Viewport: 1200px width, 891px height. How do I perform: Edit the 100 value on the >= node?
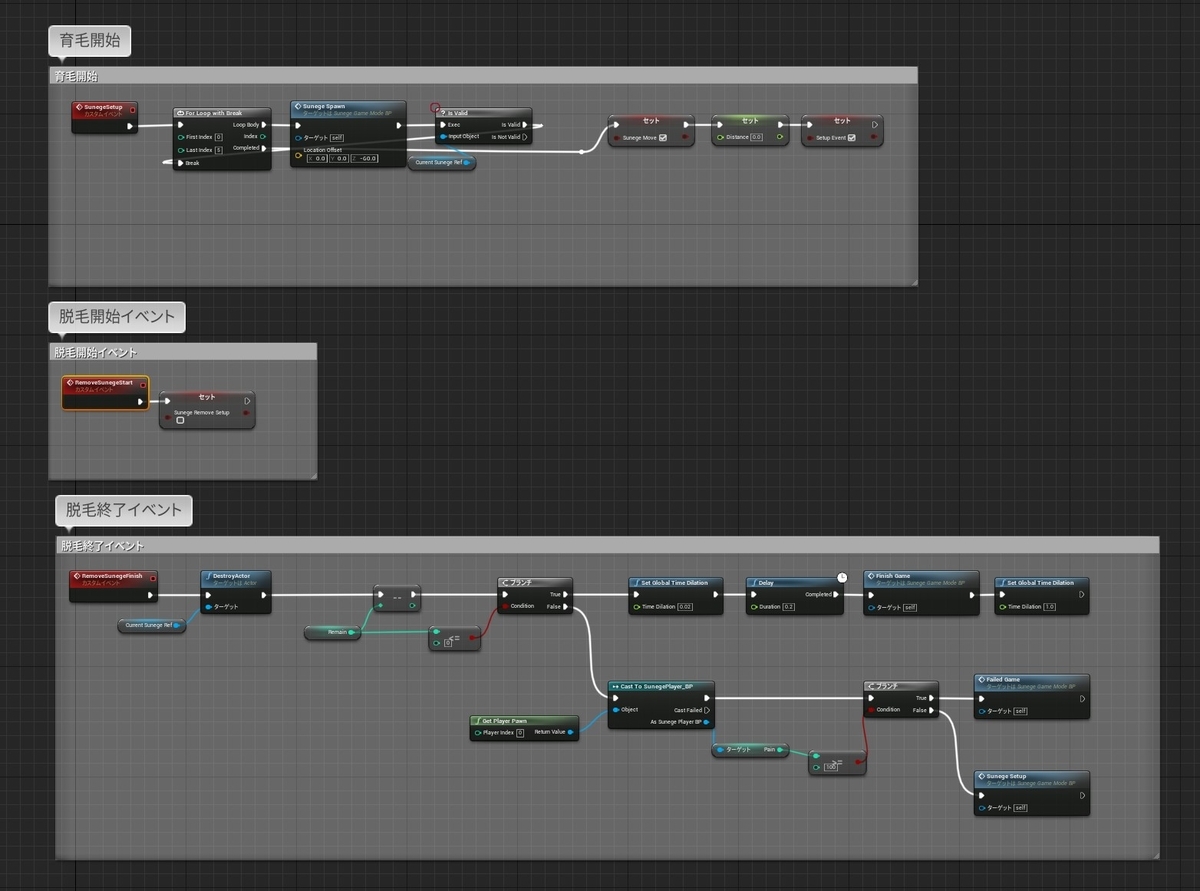(x=830, y=767)
